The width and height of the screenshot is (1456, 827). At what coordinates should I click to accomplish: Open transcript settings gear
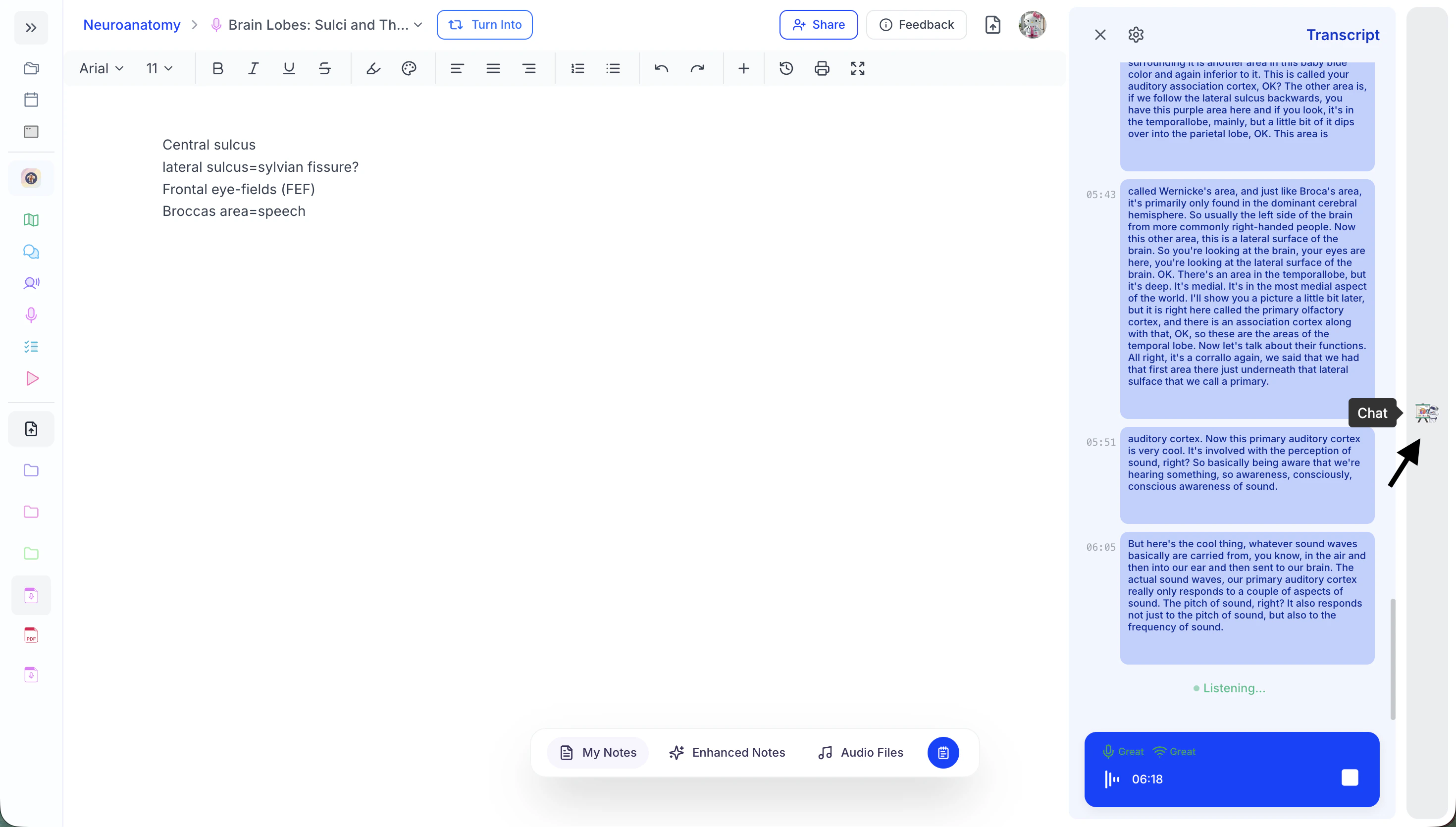click(1136, 35)
